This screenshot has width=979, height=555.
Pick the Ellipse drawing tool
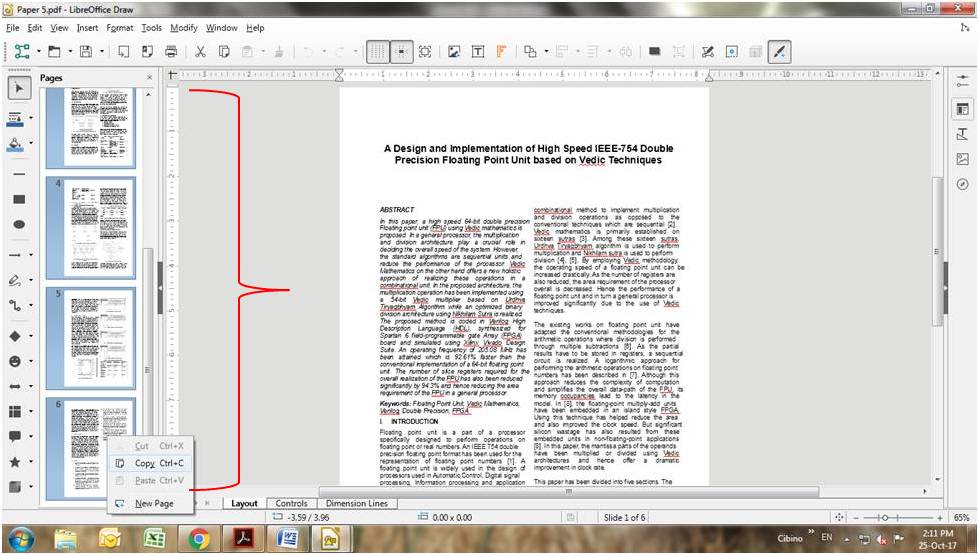tap(19, 224)
